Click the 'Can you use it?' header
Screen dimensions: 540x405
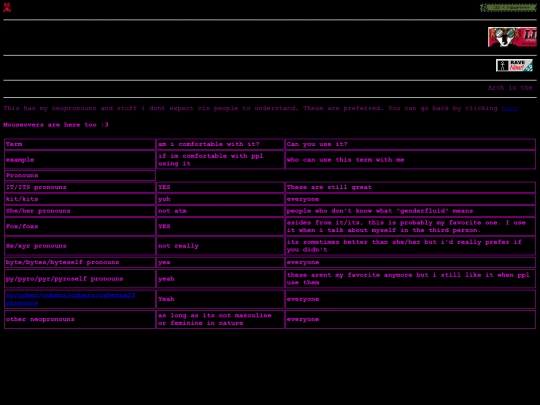(x=411, y=144)
